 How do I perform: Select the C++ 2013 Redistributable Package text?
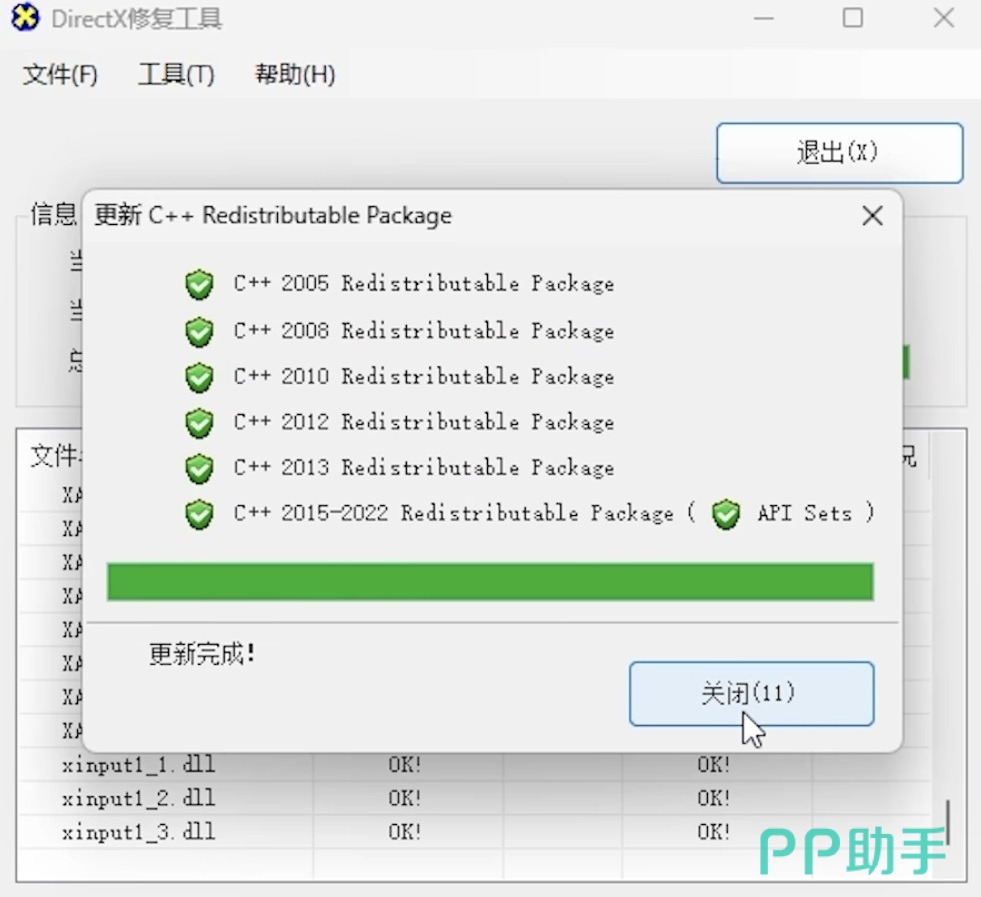[424, 468]
